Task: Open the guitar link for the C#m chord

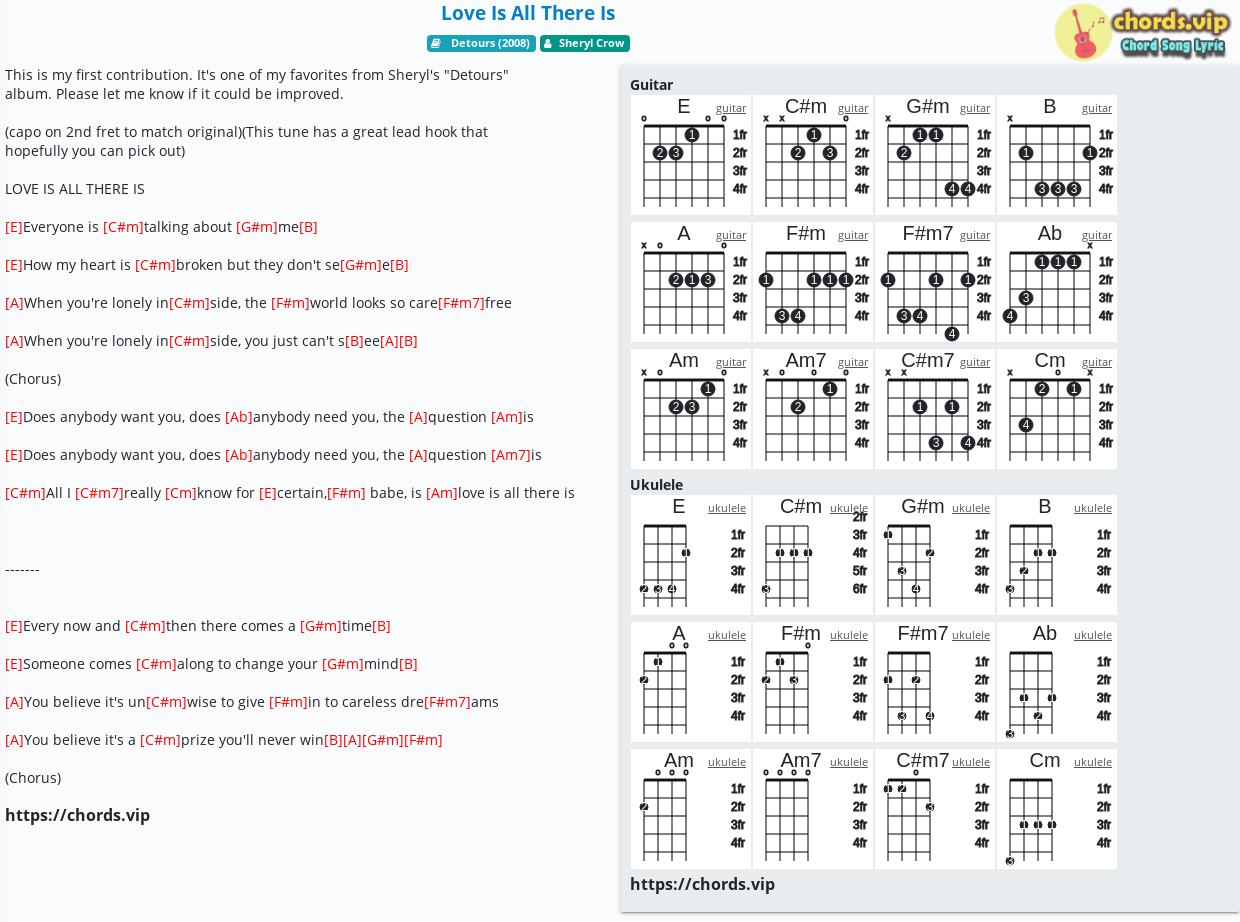Action: 853,108
